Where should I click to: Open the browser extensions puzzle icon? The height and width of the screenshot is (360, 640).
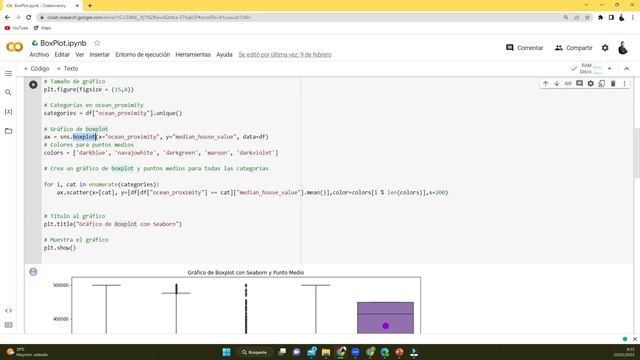coord(600,18)
